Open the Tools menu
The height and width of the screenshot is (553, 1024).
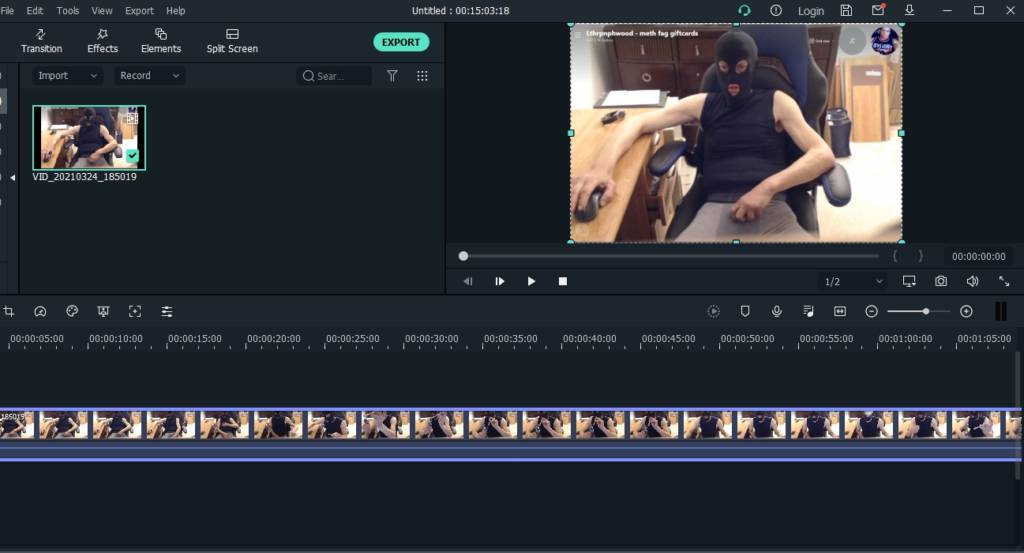(x=68, y=11)
